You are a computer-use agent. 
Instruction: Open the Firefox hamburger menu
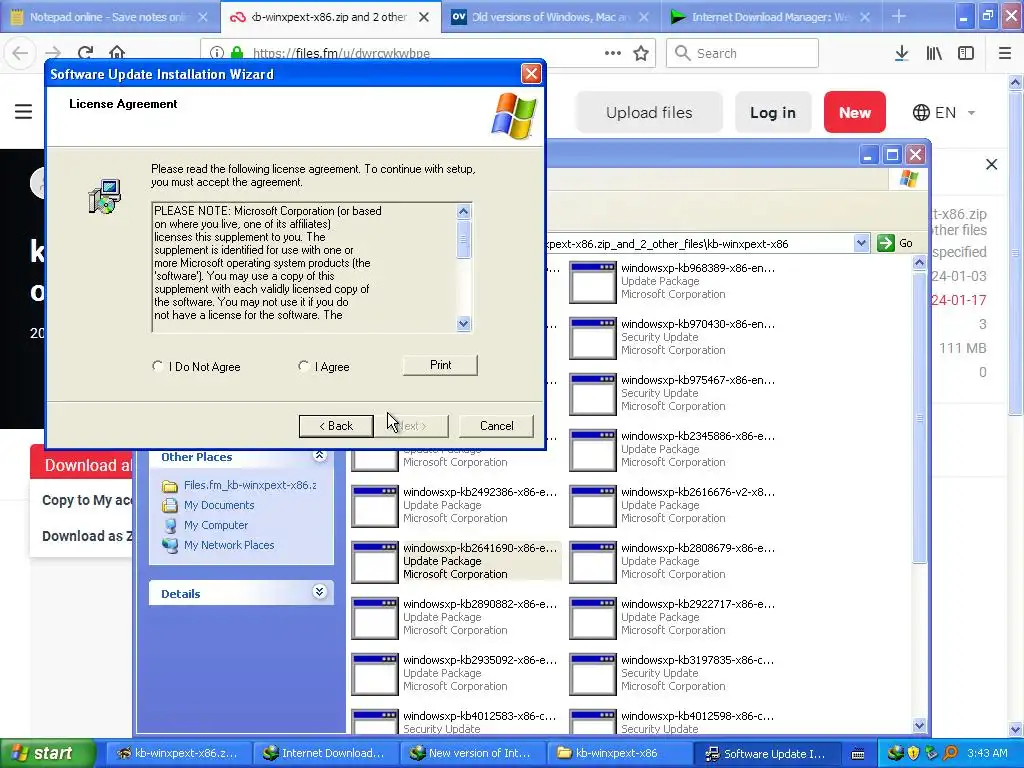tap(1005, 53)
